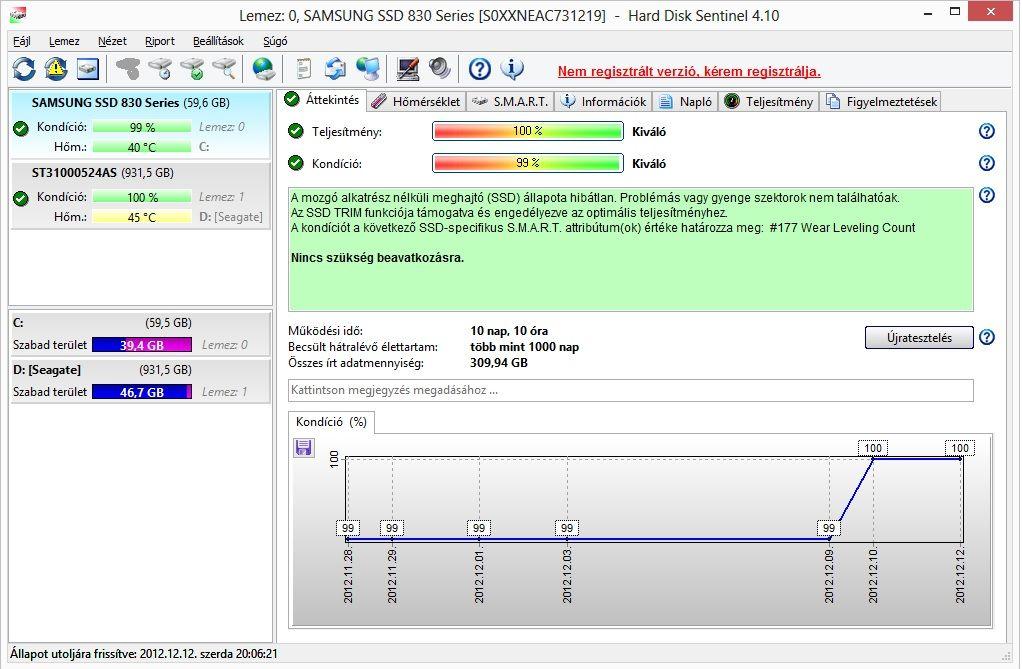This screenshot has height=669, width=1022.
Task: Open the Súgó menu
Action: tap(275, 41)
